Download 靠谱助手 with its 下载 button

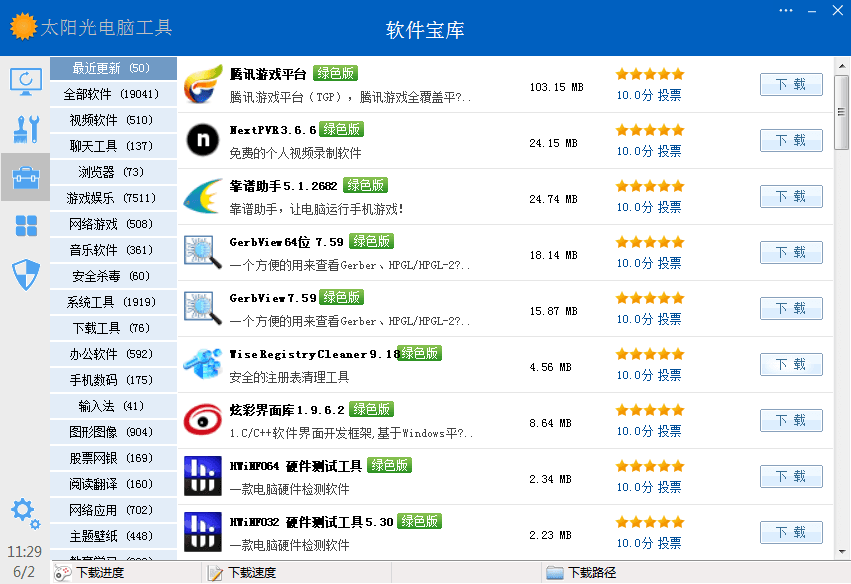790,197
